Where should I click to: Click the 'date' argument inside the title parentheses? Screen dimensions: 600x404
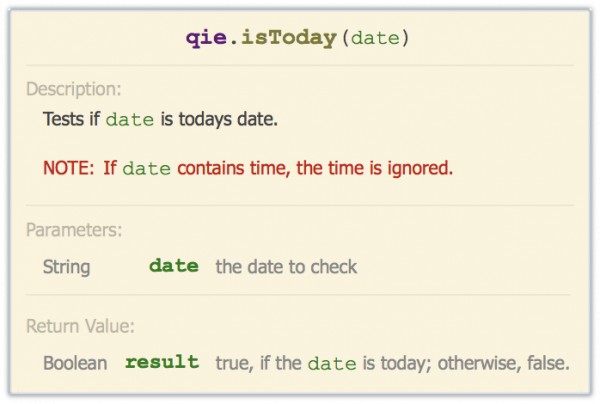click(375, 38)
